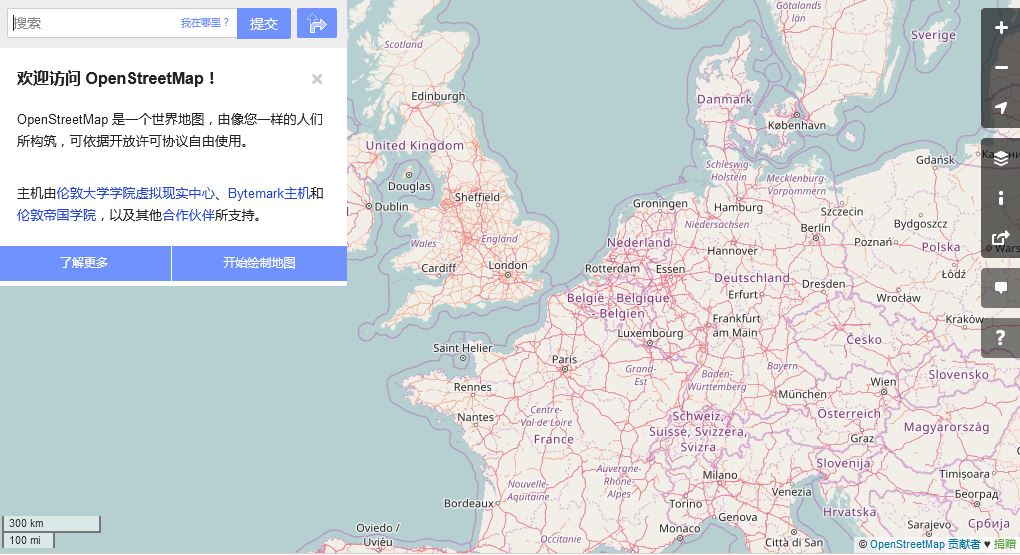The image size is (1020, 555).
Task: Open the map layers panel icon
Action: pos(1000,158)
